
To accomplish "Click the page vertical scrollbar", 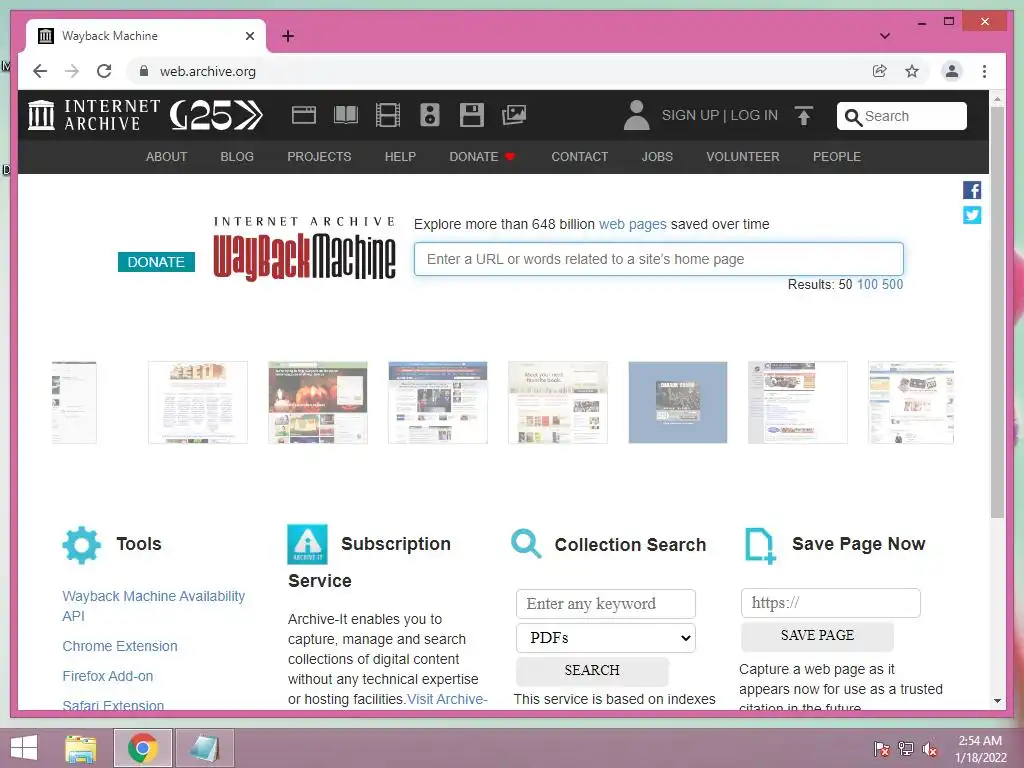I will [x=997, y=312].
